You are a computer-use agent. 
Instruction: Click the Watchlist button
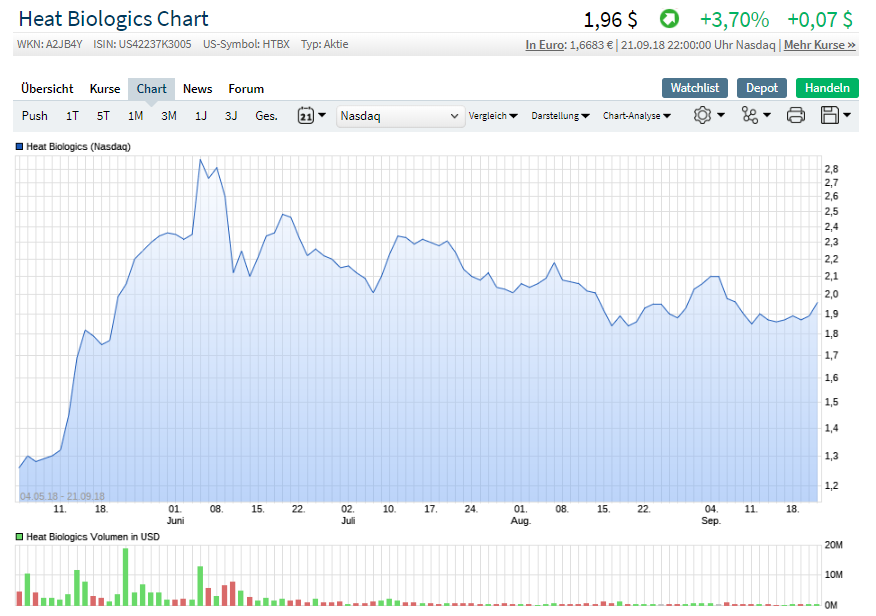coord(694,88)
